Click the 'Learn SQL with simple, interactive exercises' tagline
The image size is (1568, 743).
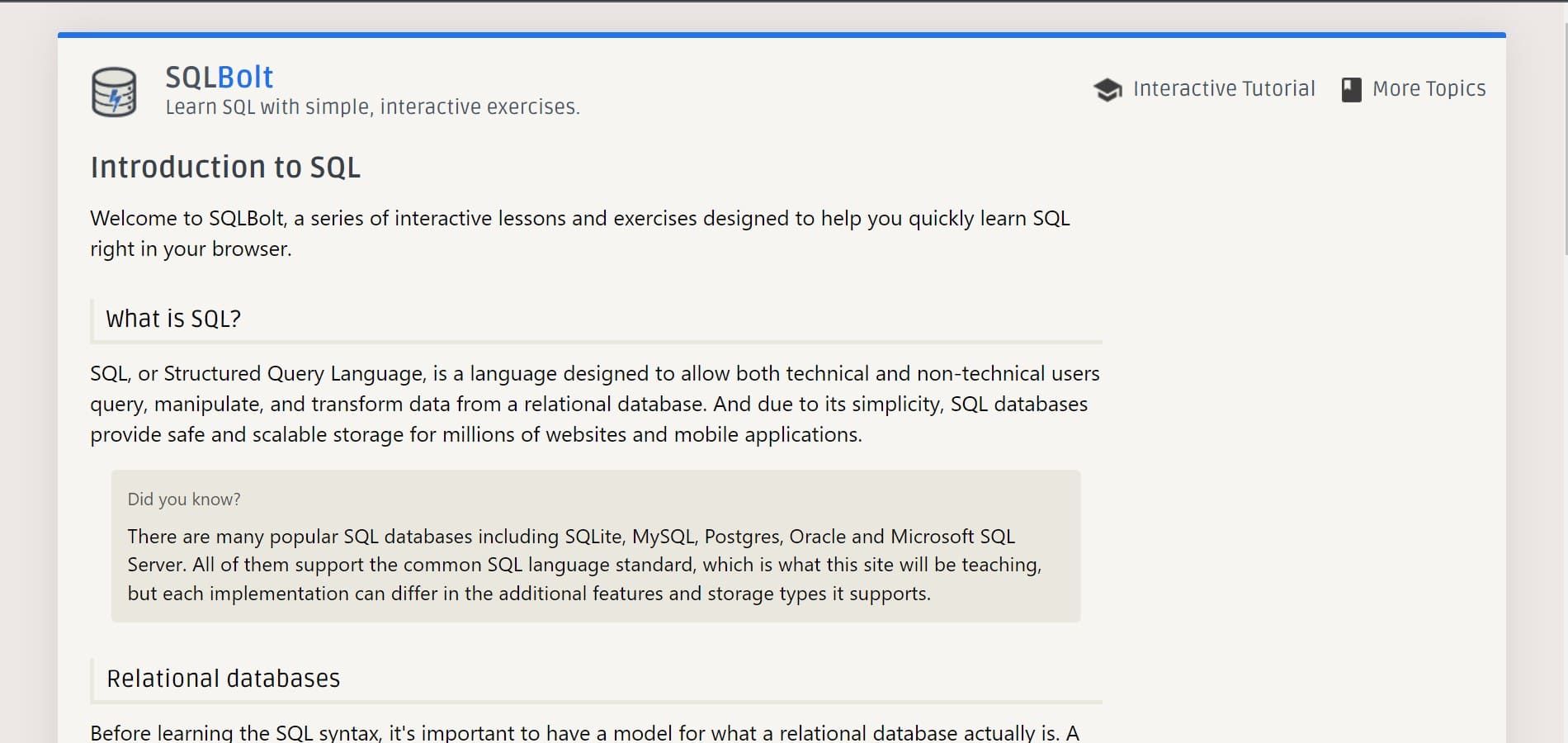click(372, 107)
